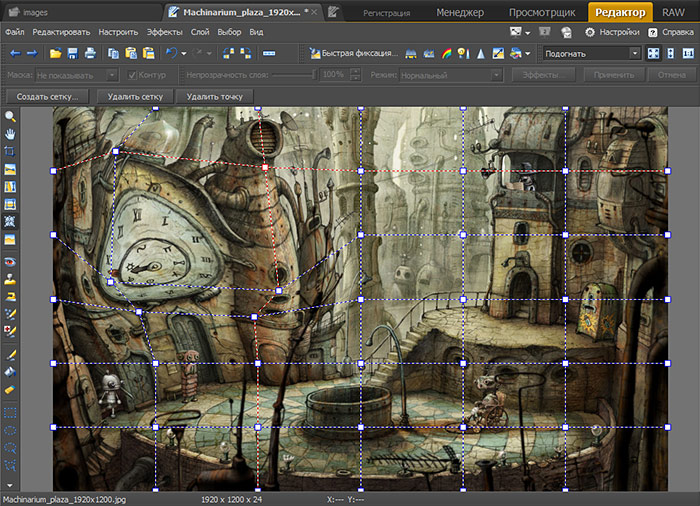
Task: Select the Crop tool
Action: coord(10,152)
